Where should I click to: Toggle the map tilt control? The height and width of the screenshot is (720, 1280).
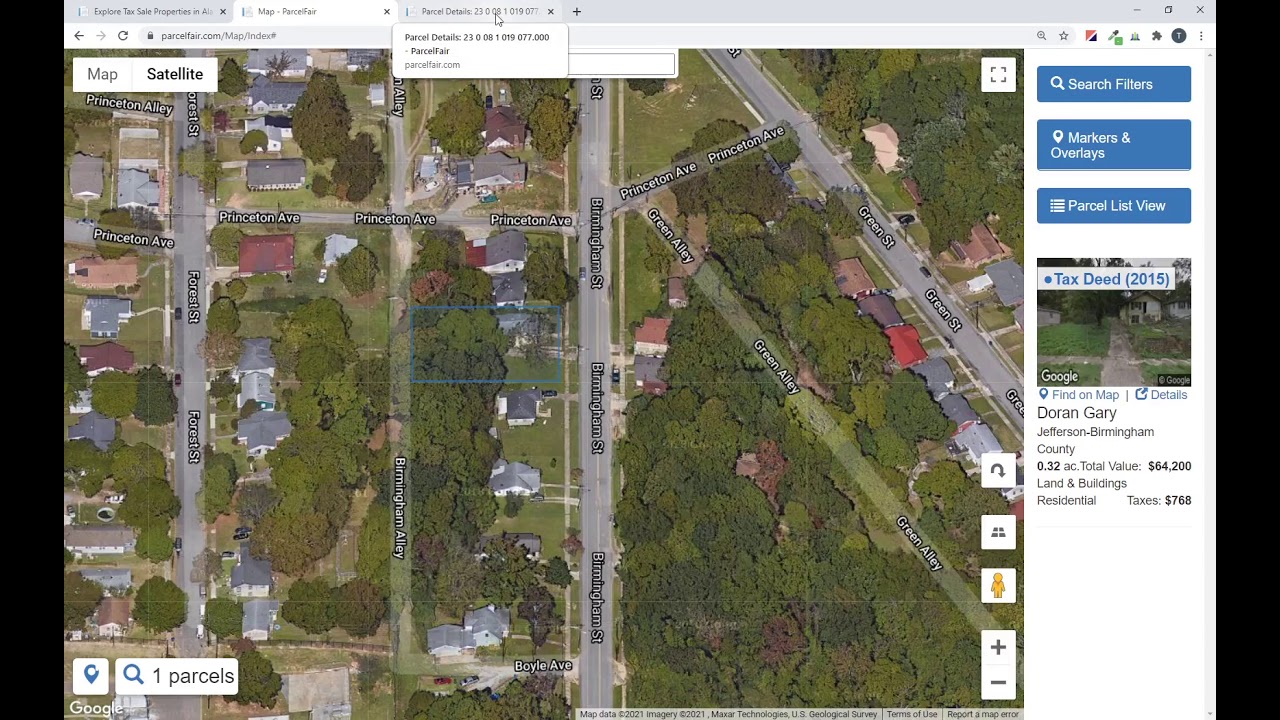pyautogui.click(x=998, y=533)
